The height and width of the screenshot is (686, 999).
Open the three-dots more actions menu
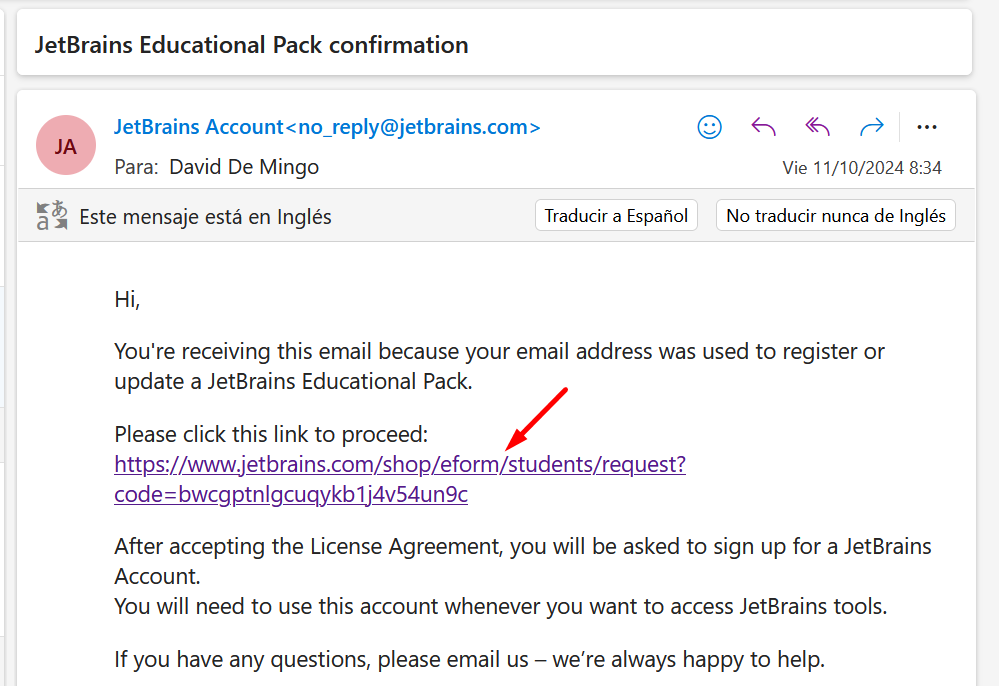[x=926, y=127]
